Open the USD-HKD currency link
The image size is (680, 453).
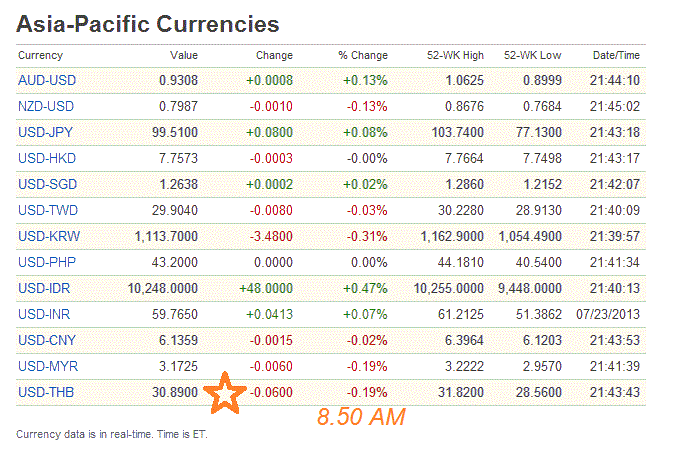(x=46, y=159)
